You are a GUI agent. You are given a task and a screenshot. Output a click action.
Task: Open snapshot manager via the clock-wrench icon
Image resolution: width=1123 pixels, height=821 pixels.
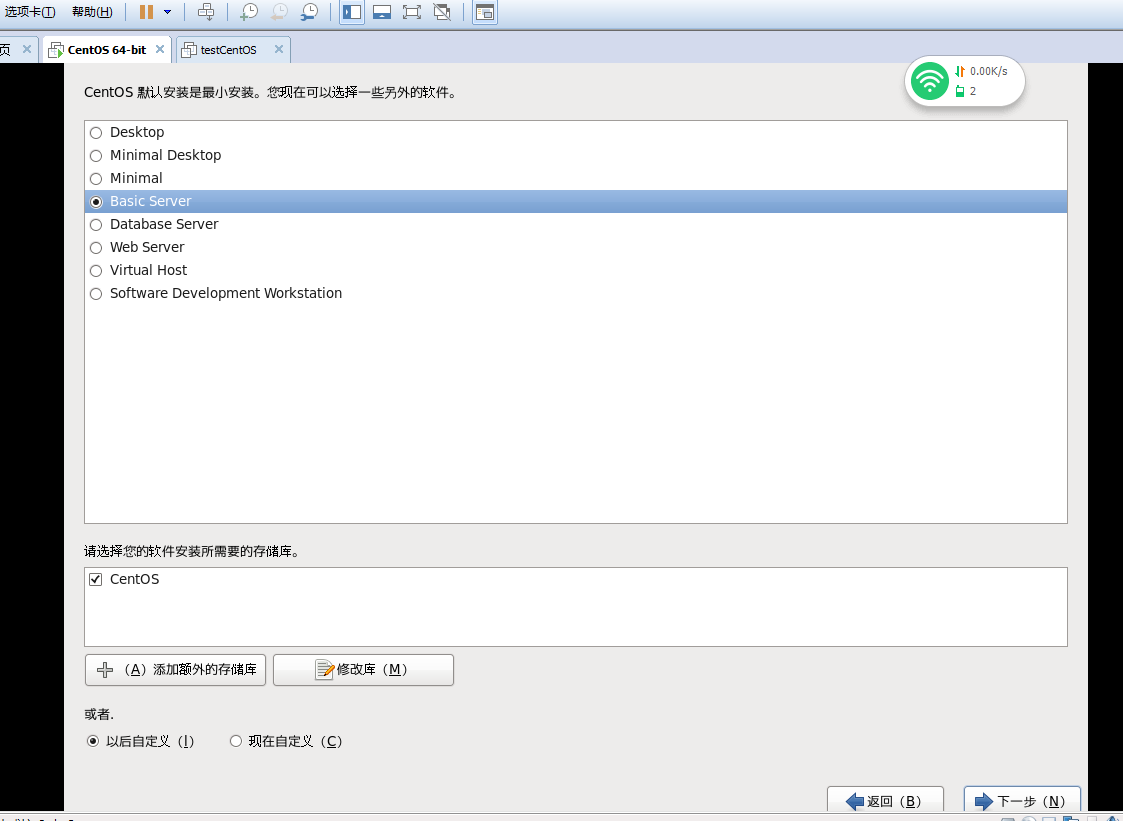point(309,11)
